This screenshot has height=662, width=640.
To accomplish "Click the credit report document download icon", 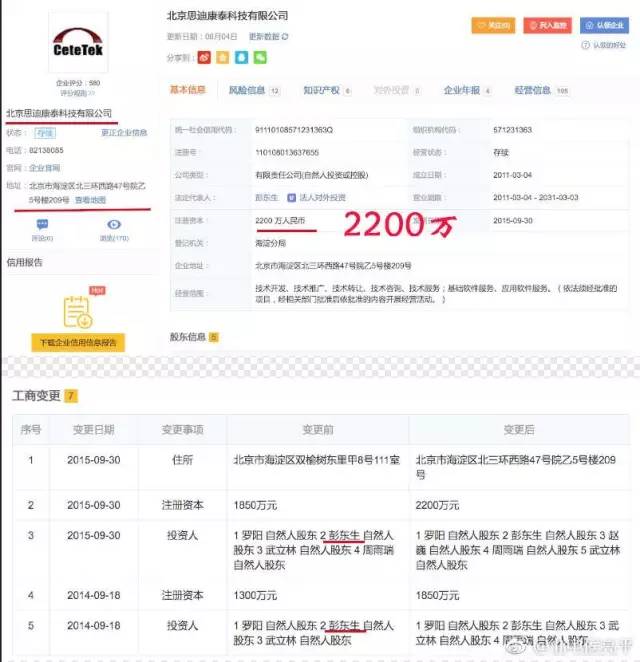I will tap(78, 312).
